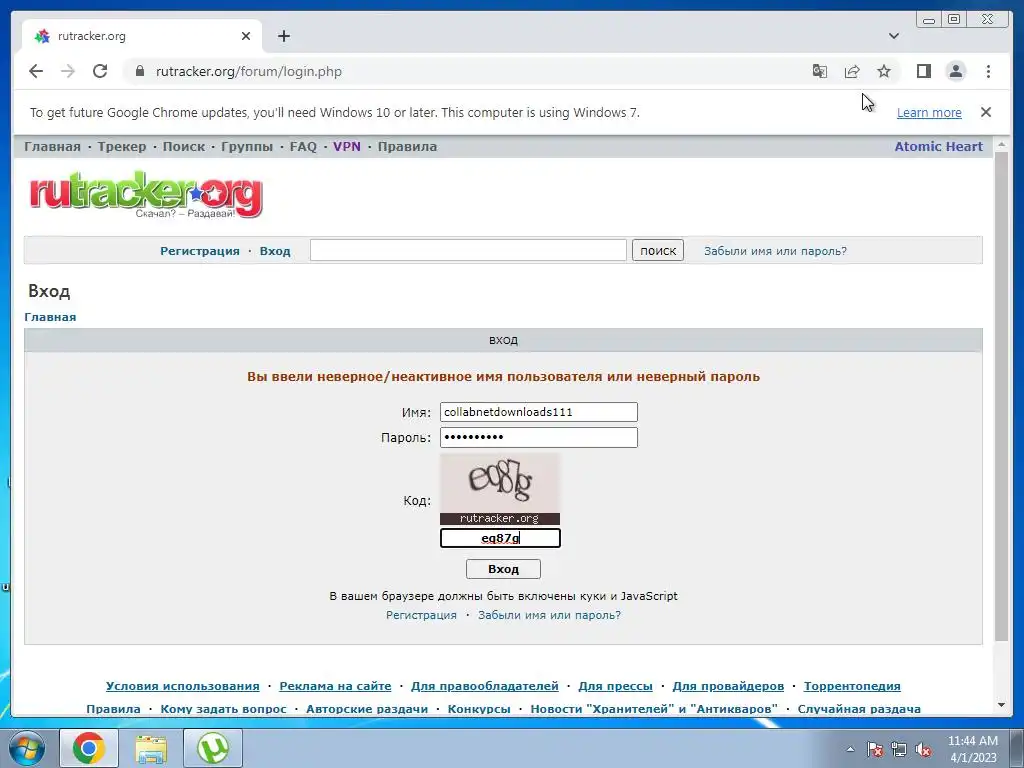Open Конкурсы footer link
The width and height of the screenshot is (1024, 768).
coord(479,709)
